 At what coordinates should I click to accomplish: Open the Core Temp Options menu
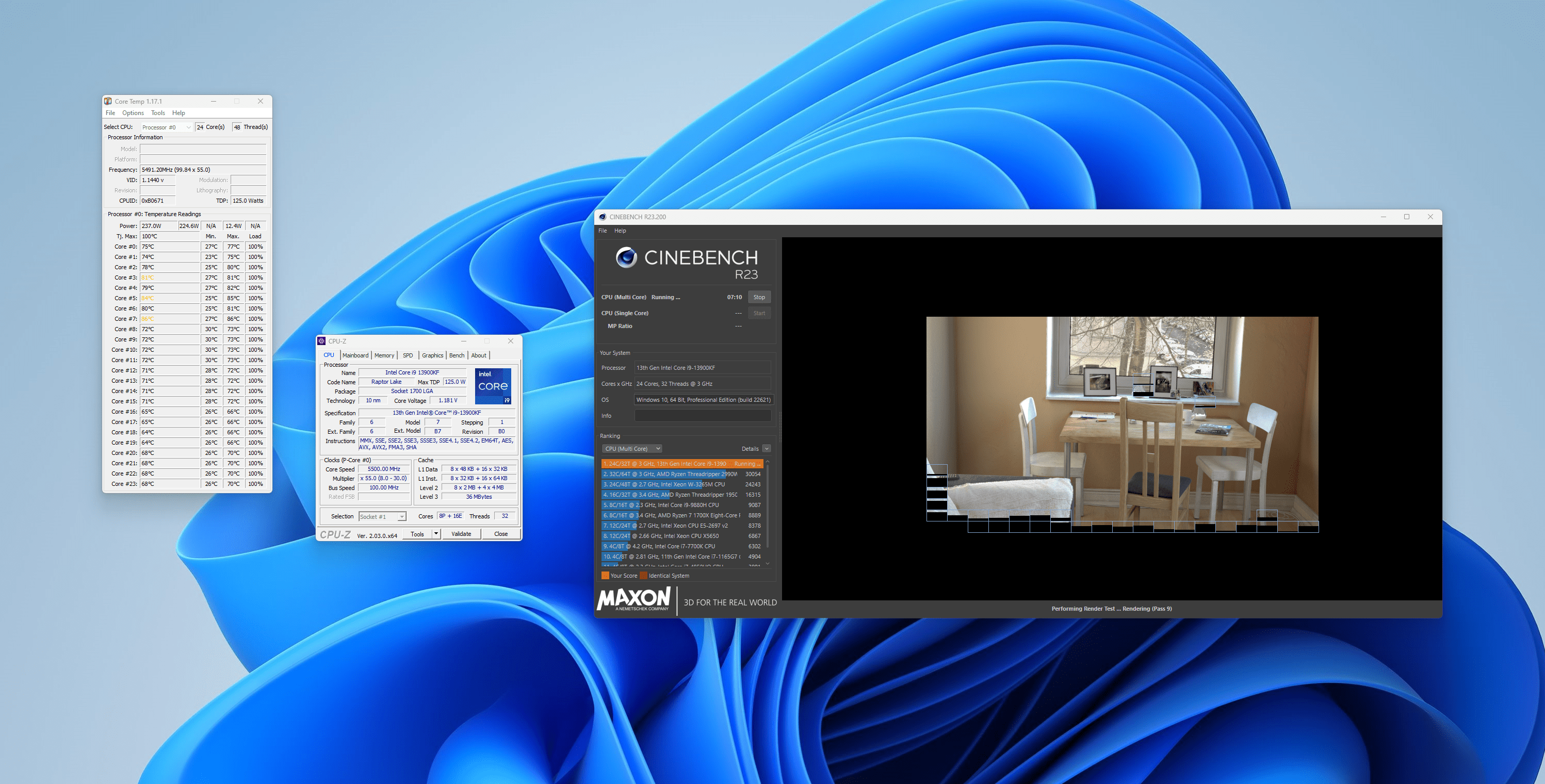coord(133,113)
